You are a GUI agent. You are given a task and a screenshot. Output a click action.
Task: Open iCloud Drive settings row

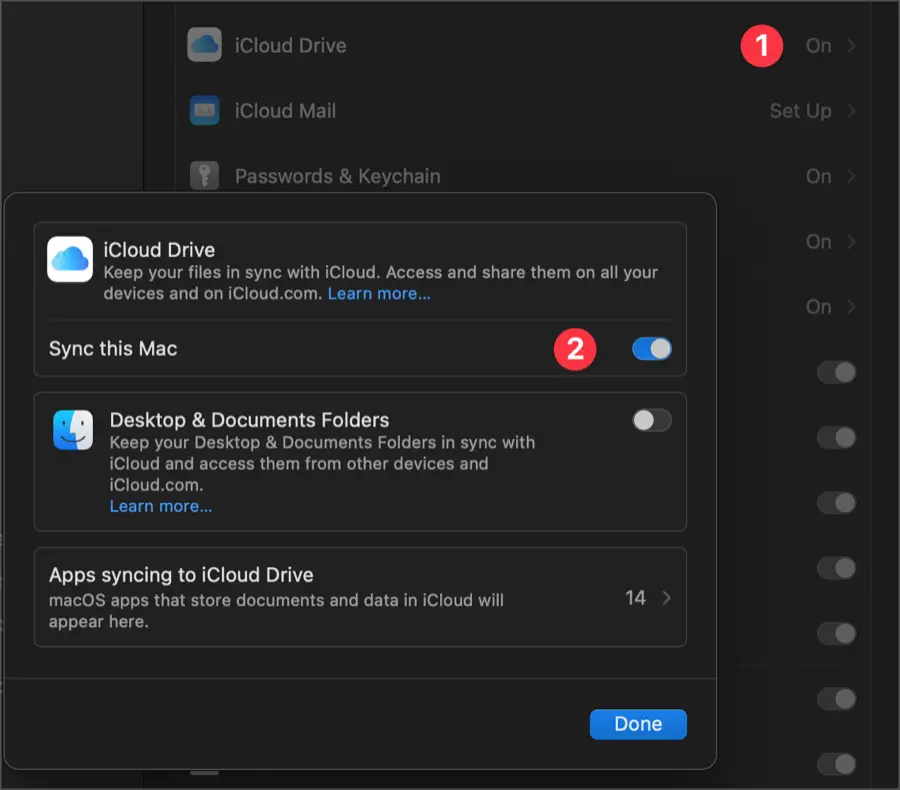point(500,45)
